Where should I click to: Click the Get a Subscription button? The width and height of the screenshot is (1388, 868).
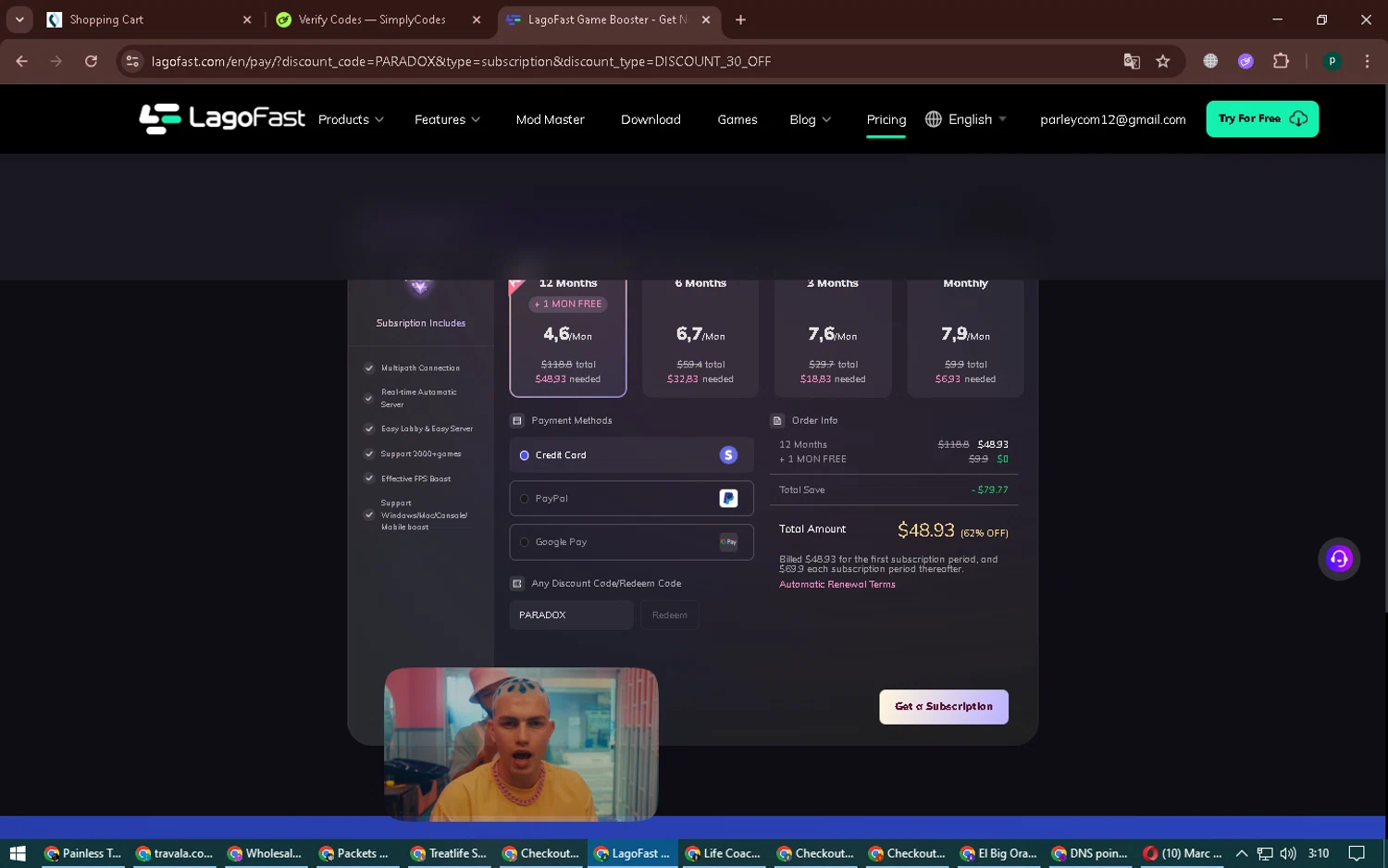click(944, 707)
